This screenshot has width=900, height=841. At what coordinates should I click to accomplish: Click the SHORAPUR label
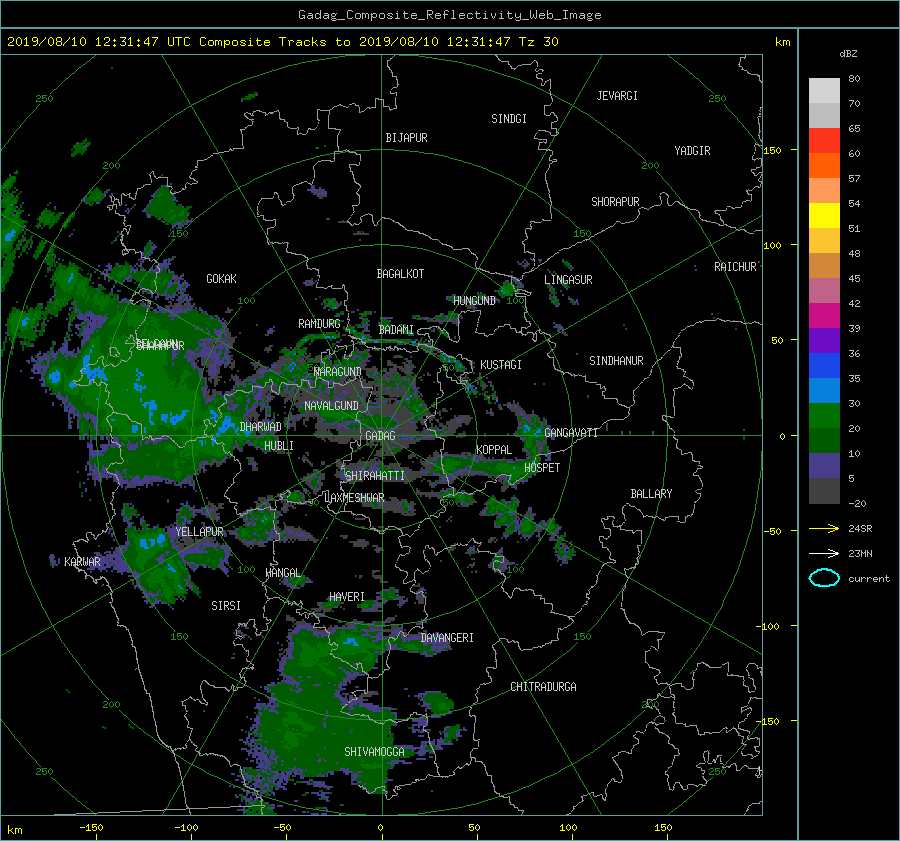(615, 202)
